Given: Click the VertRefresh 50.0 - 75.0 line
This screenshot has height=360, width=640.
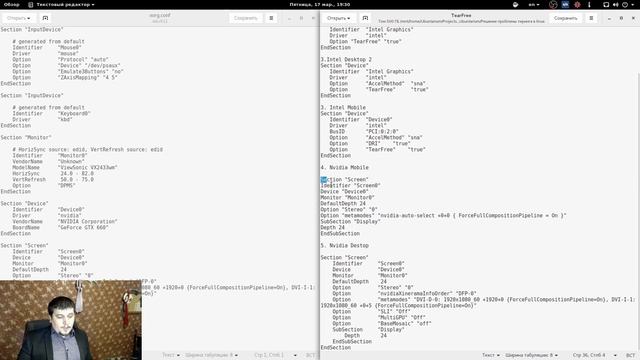Looking at the screenshot, I should pyautogui.click(x=53, y=180).
